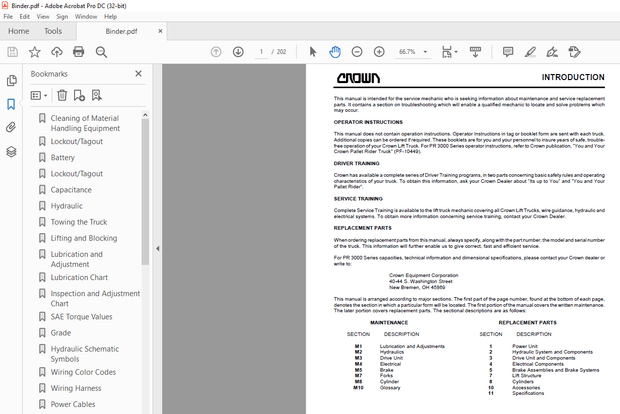Screen dimensions: 620x414
Task: Click the Save file icon
Action: 13,52
